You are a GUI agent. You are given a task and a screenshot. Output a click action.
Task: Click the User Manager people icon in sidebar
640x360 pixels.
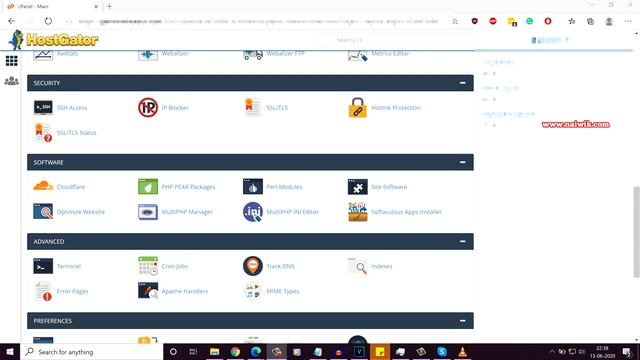coord(11,80)
